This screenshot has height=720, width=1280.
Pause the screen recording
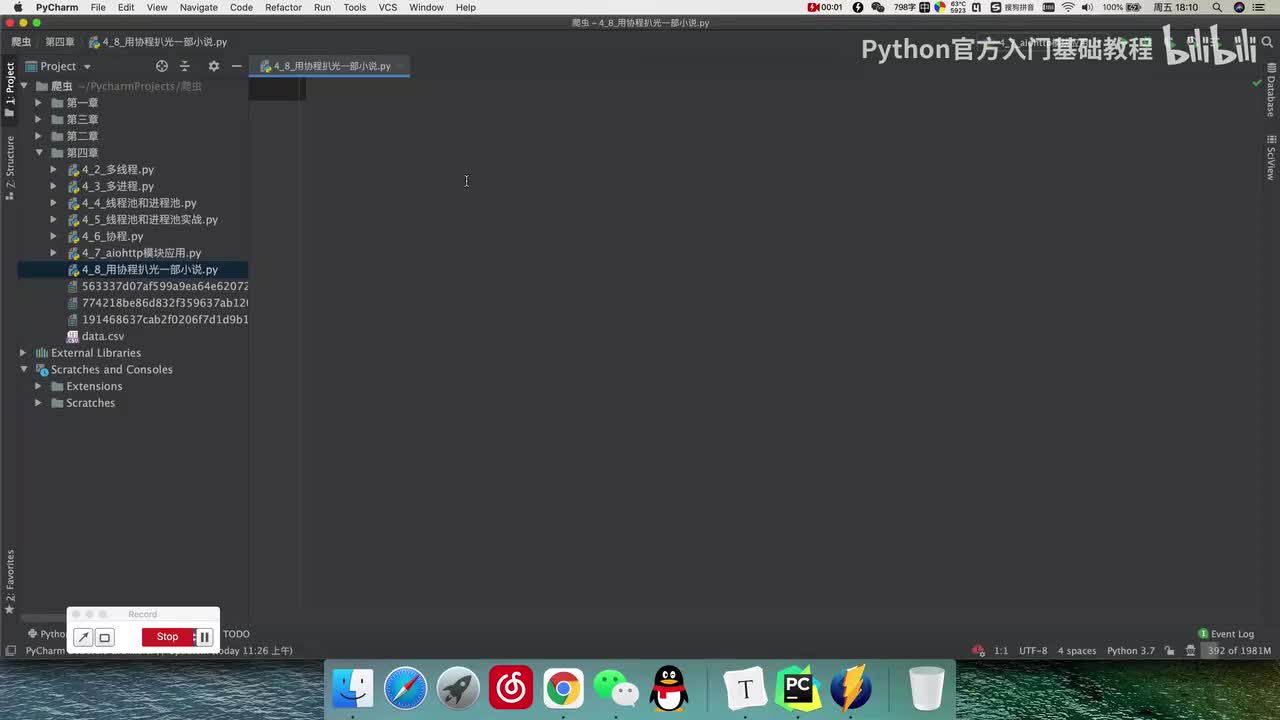[x=204, y=637]
